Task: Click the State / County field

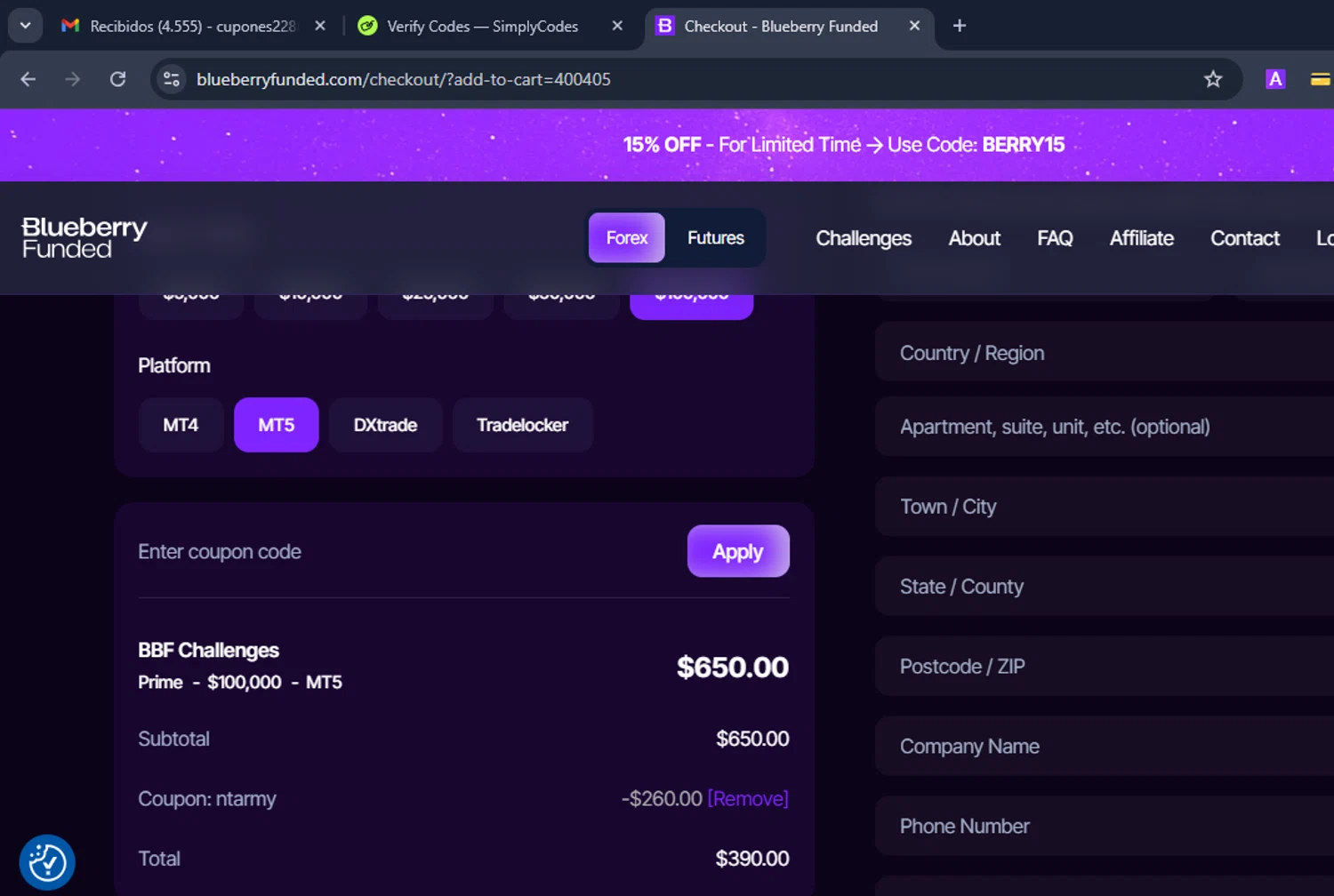Action: [1105, 587]
